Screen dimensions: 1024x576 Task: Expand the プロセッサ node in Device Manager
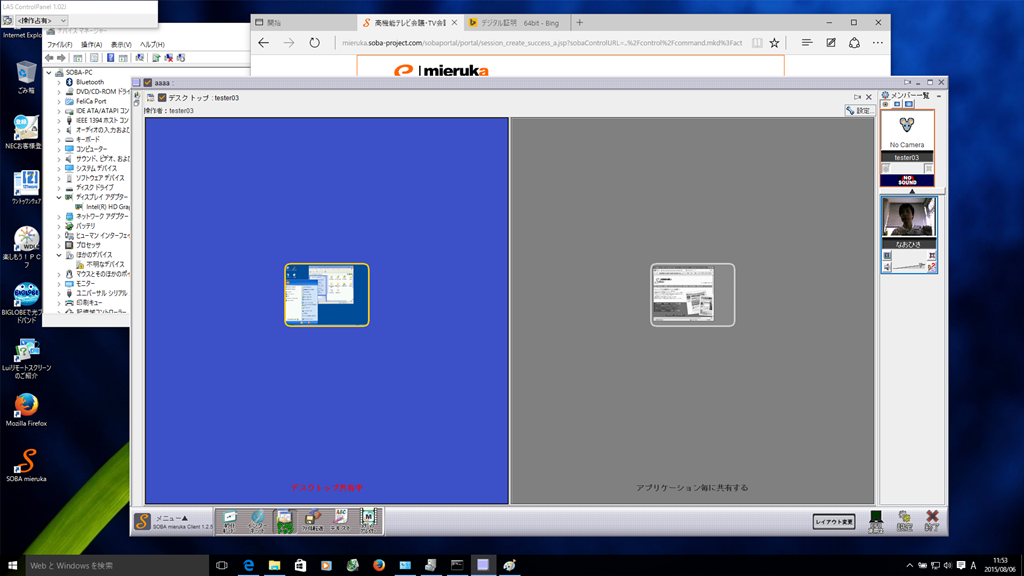pos(59,245)
